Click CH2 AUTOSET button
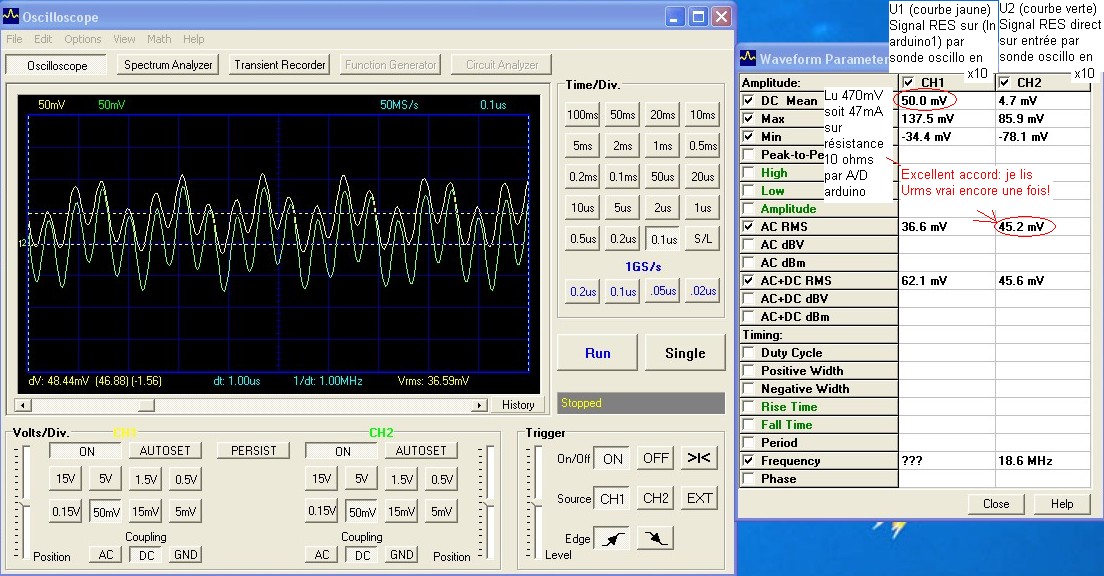The image size is (1104, 576). pos(420,451)
